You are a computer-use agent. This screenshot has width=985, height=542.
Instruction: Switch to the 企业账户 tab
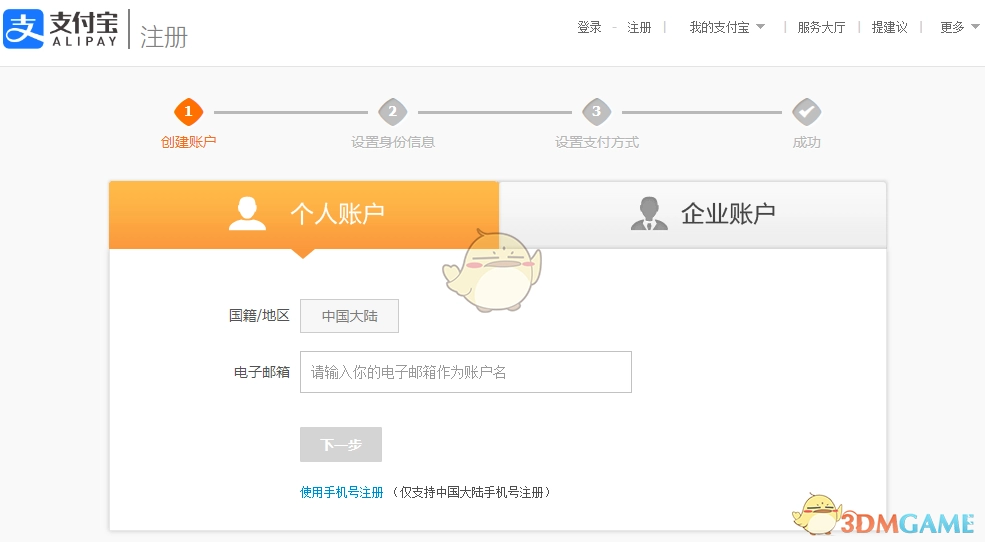(727, 214)
